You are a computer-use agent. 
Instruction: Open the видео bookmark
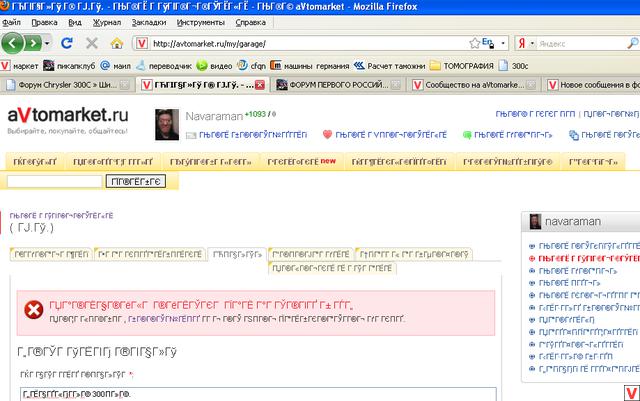214,66
